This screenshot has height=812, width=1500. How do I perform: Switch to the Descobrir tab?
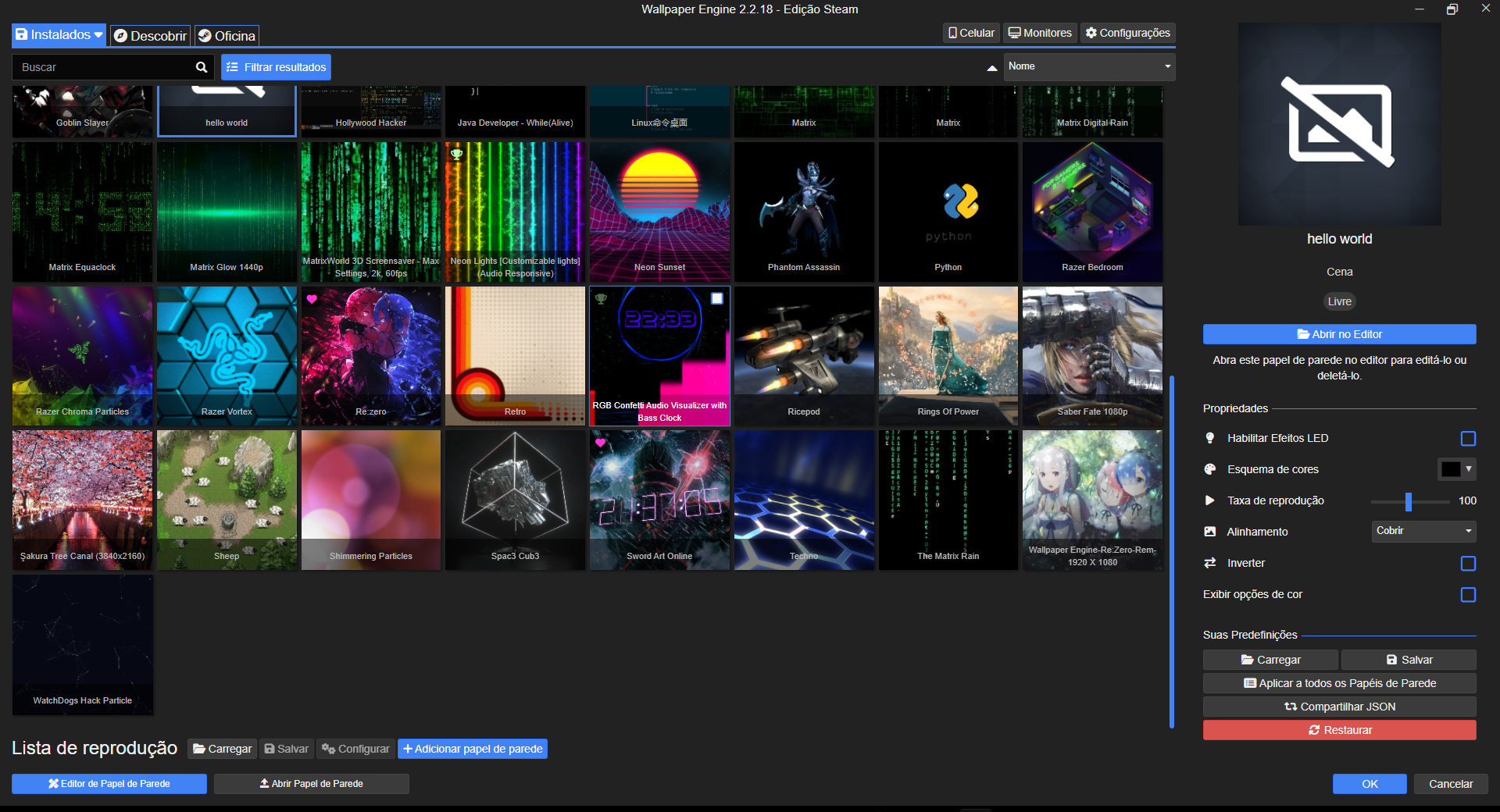pyautogui.click(x=150, y=36)
